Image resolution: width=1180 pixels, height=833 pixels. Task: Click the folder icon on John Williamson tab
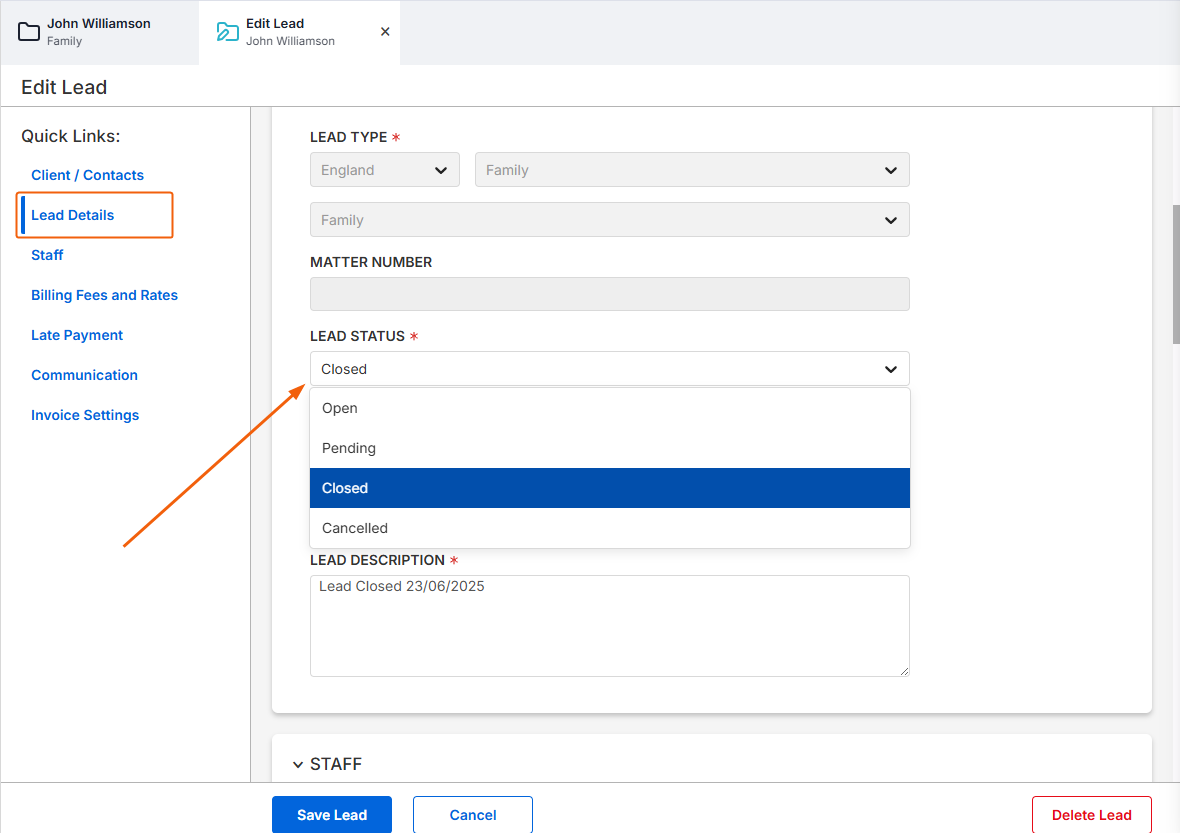tap(29, 32)
